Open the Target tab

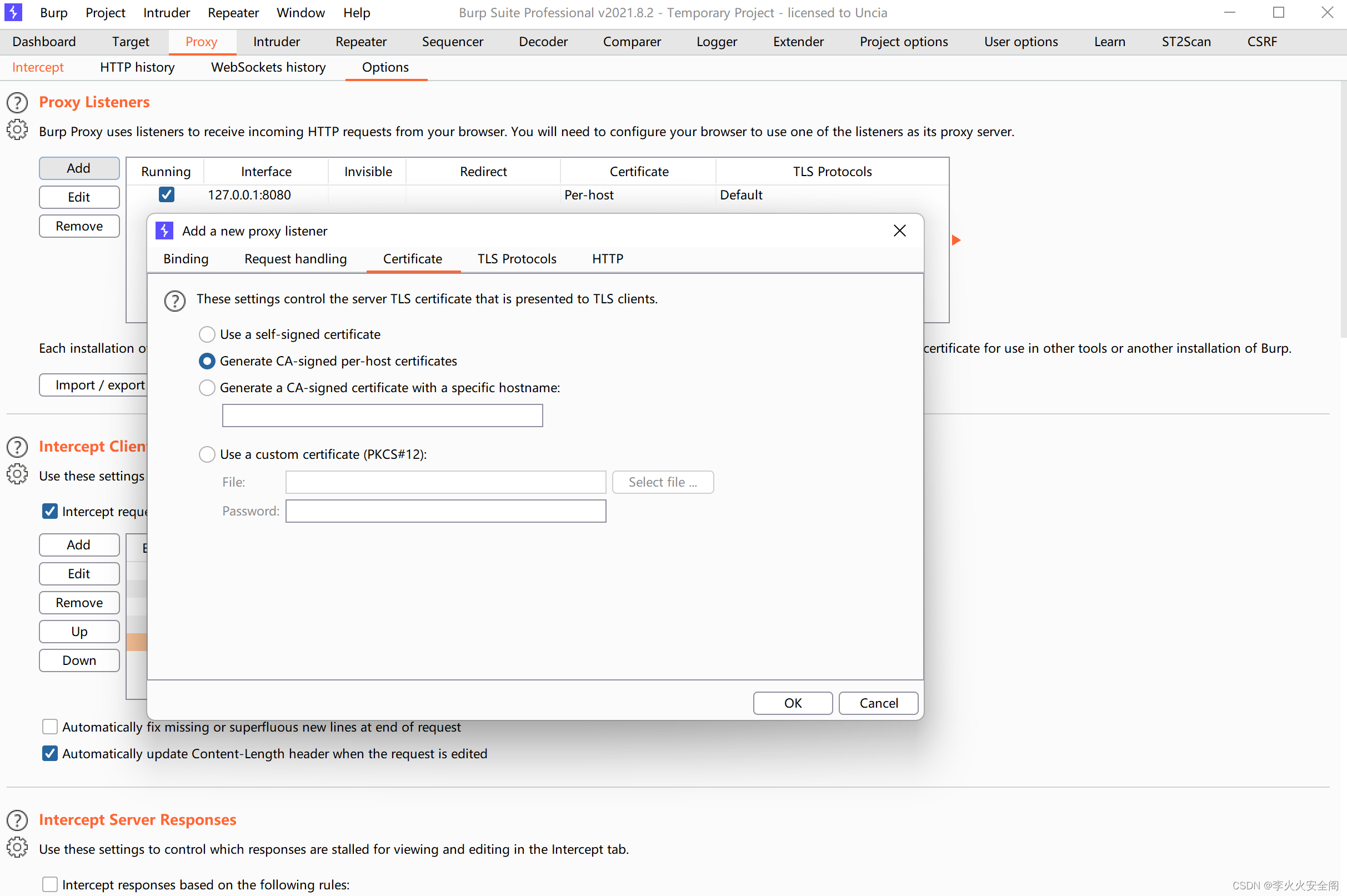point(130,42)
